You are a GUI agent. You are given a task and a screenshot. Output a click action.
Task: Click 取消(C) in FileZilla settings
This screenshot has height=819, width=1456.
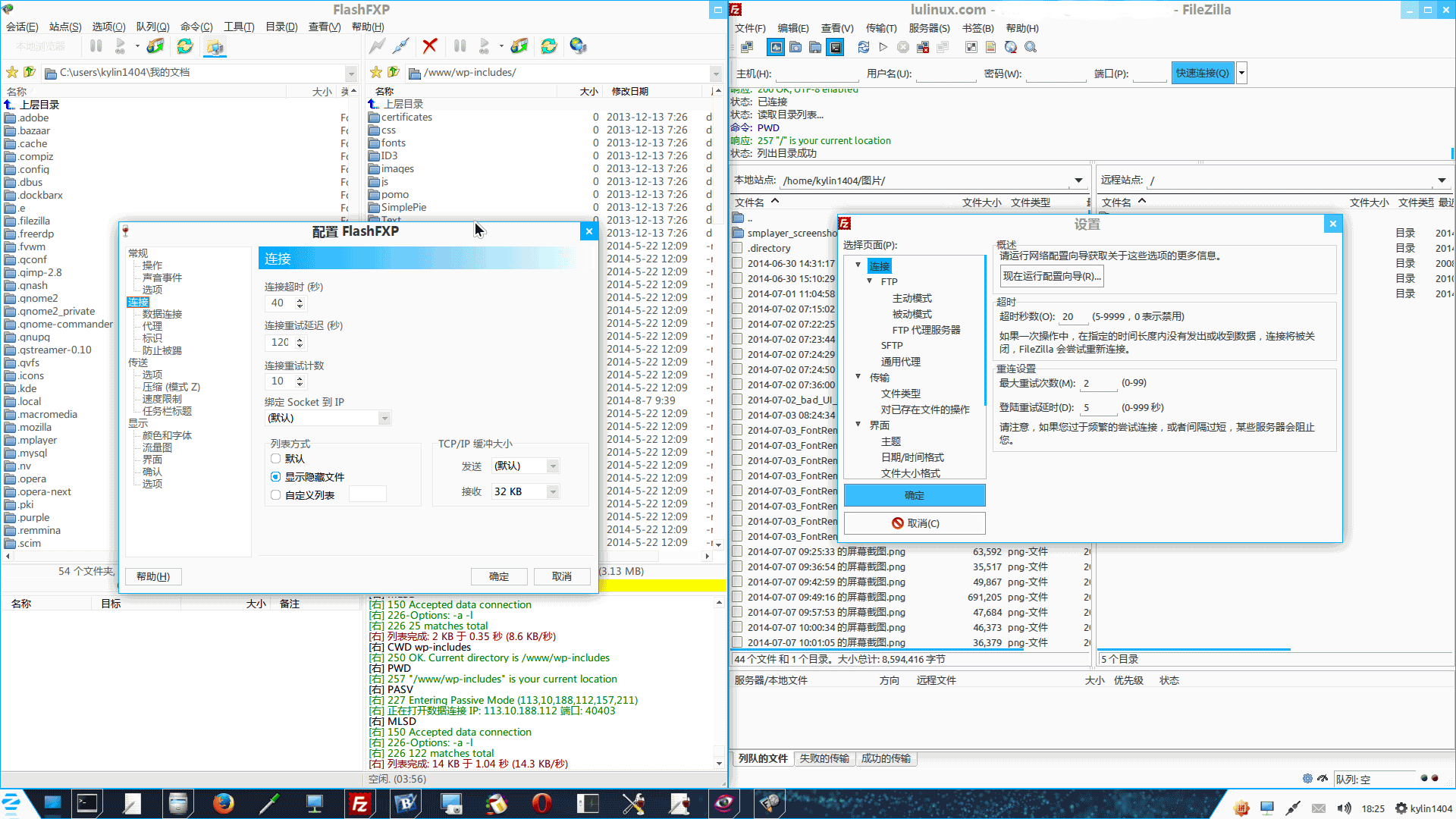[914, 523]
